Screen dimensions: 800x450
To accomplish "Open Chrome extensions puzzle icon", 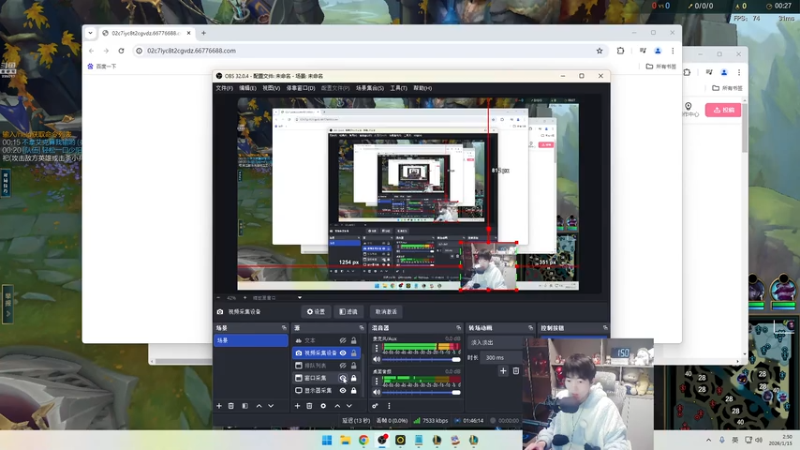I will pos(620,51).
